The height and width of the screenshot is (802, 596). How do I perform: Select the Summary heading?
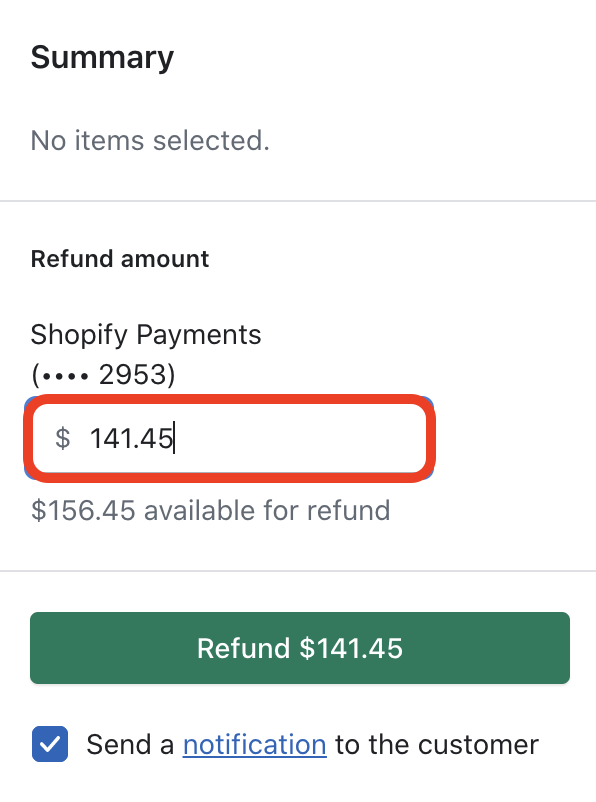click(102, 57)
